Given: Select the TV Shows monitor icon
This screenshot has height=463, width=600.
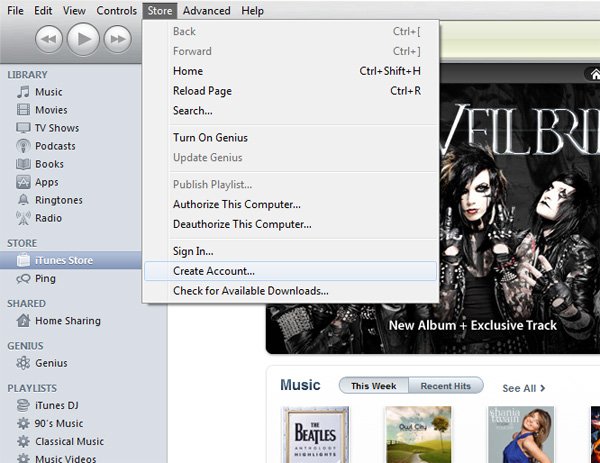Looking at the screenshot, I should 23,128.
